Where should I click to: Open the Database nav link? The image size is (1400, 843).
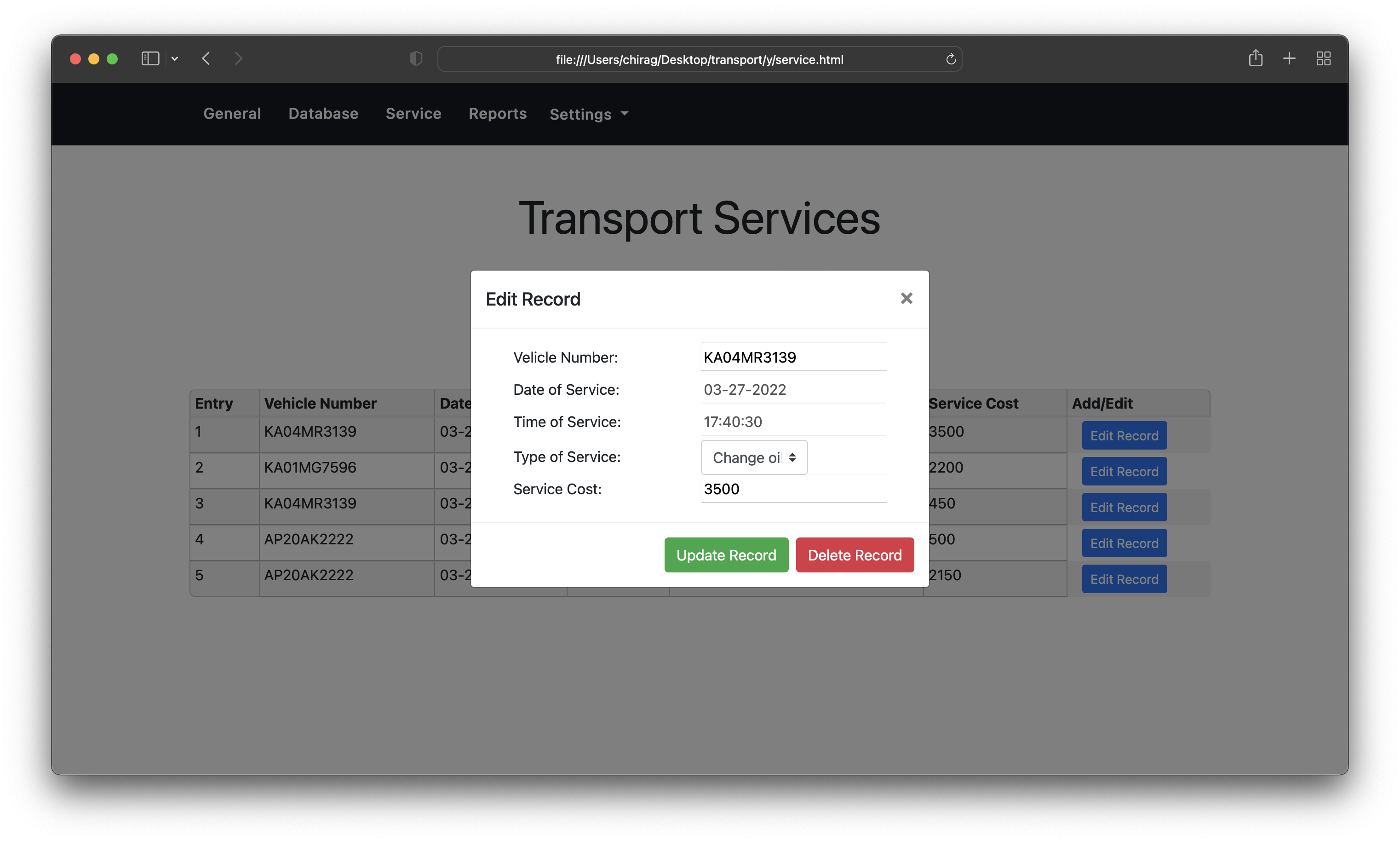tap(323, 114)
